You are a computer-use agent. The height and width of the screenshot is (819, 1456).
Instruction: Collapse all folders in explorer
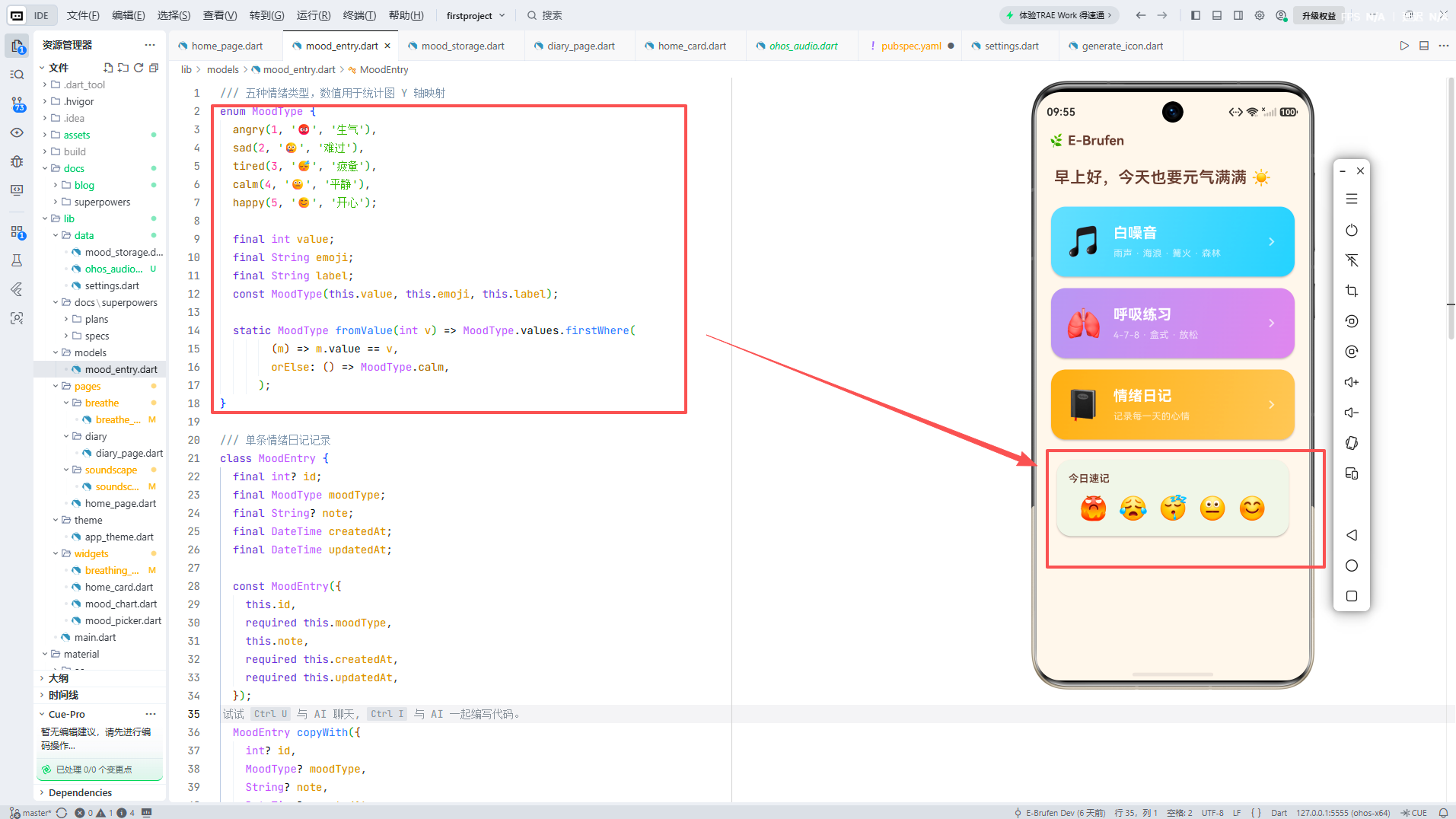tap(154, 68)
